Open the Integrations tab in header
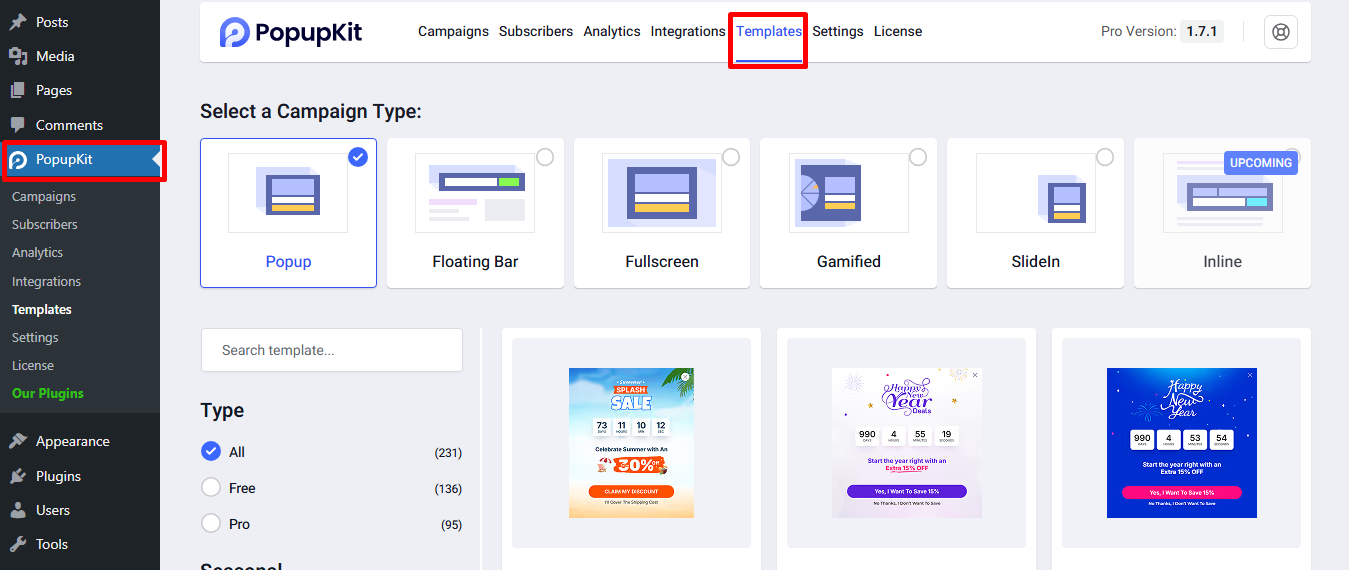Viewport: 1349px width, 570px height. 688,31
